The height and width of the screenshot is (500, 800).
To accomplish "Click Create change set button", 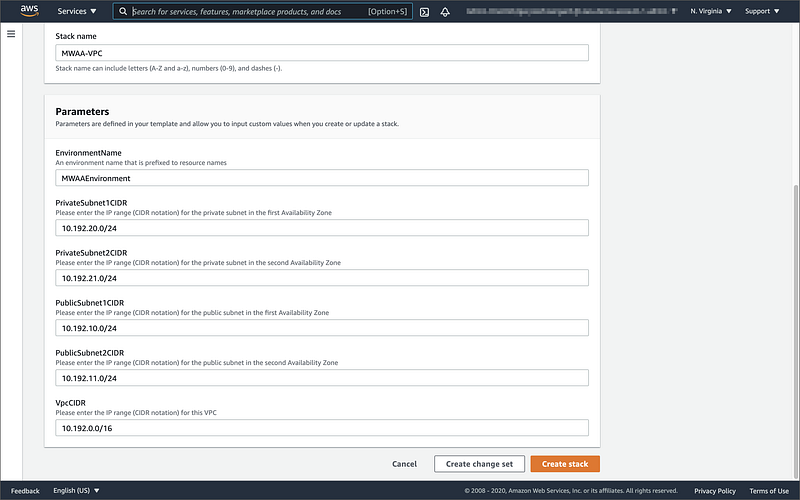I will (480, 464).
